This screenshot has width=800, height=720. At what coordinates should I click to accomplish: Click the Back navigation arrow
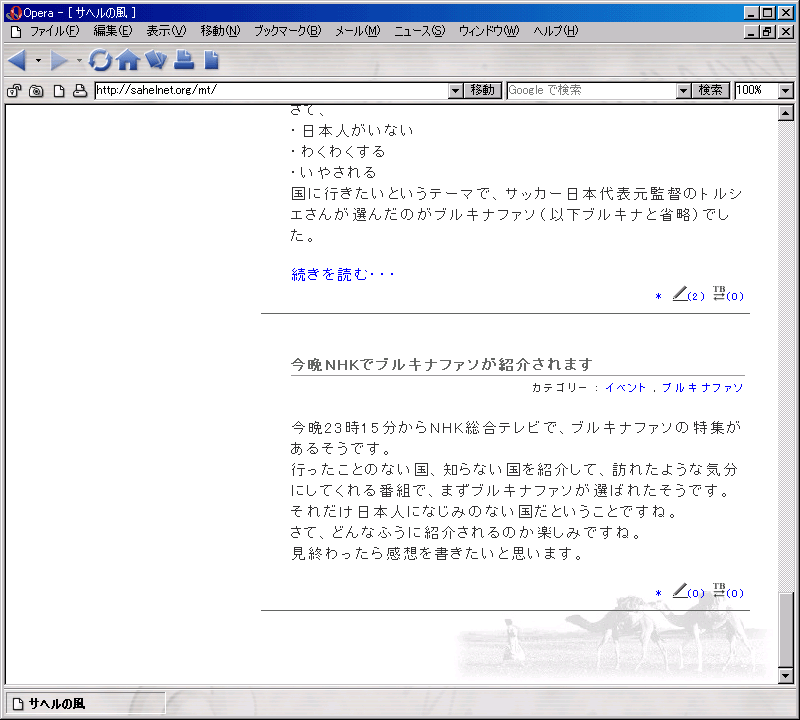[17, 60]
